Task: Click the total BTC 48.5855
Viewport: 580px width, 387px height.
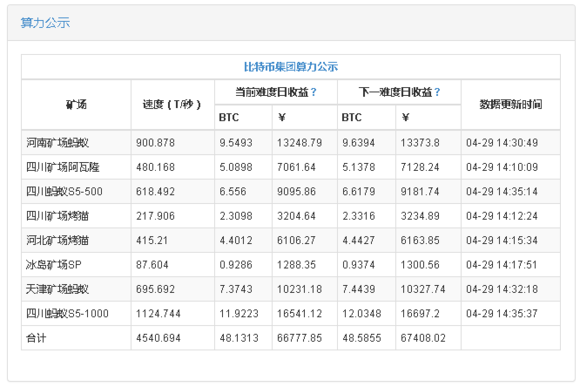Action: (362, 338)
